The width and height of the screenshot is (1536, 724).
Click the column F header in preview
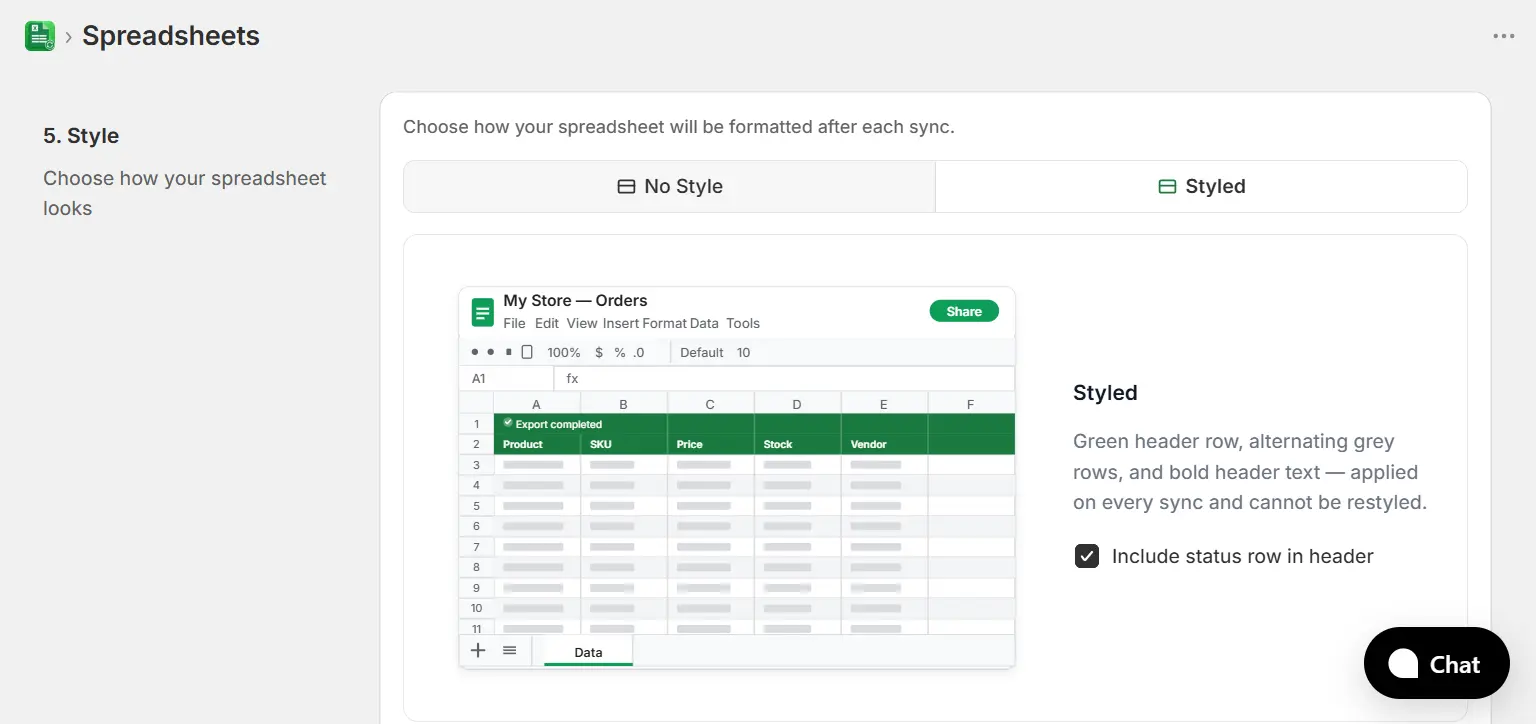(x=971, y=404)
